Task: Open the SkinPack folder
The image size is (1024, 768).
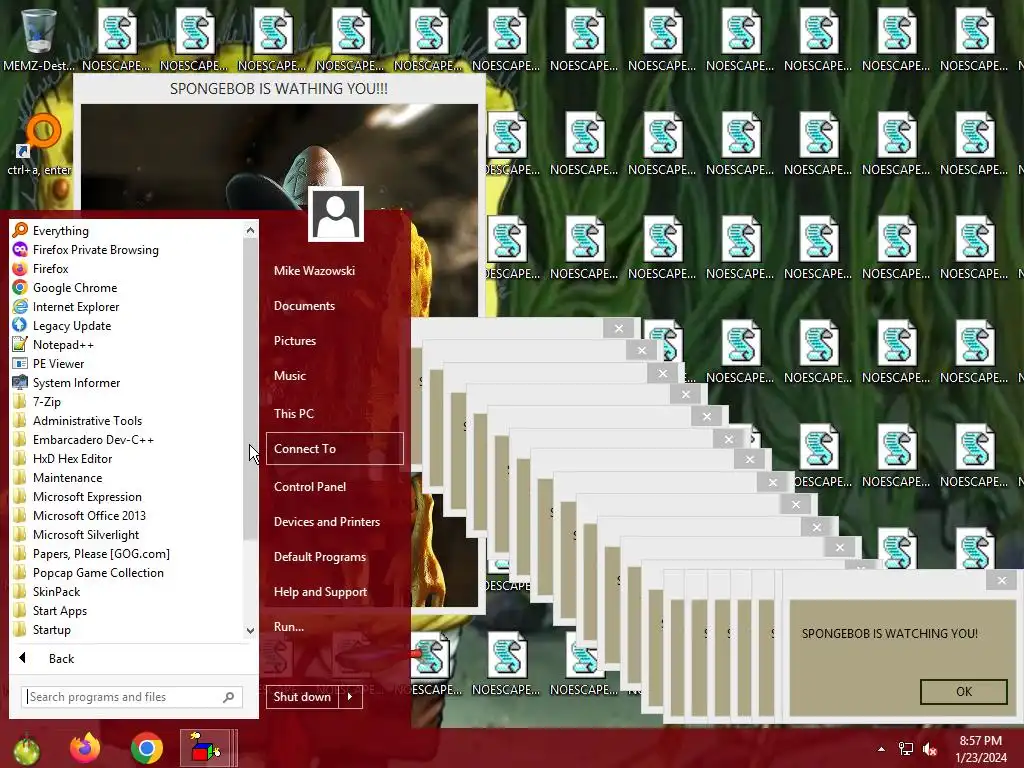Action: pyautogui.click(x=127, y=591)
